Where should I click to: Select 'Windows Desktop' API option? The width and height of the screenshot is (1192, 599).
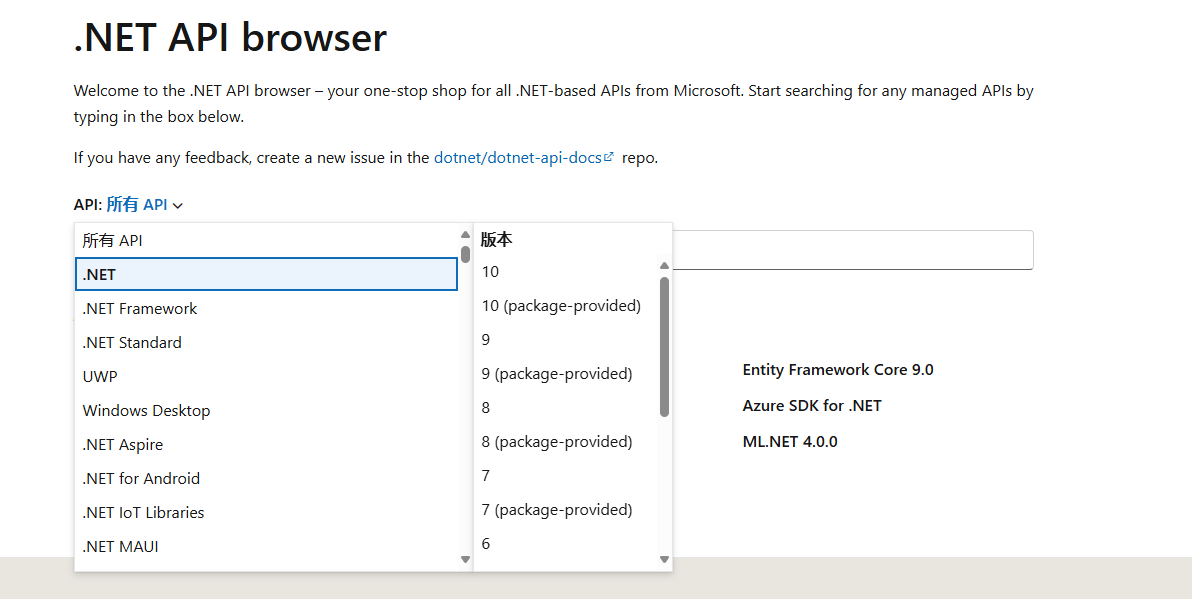coord(266,410)
